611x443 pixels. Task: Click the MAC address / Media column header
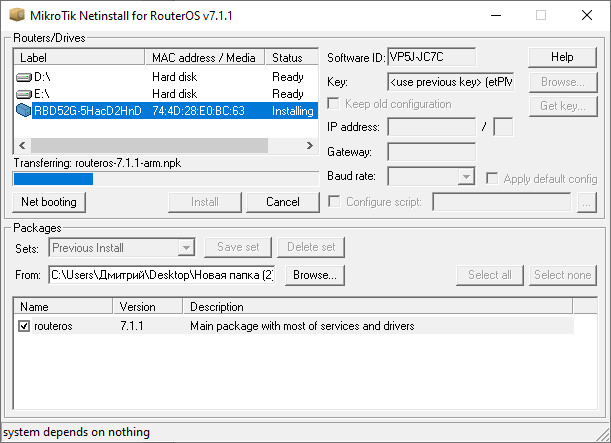point(205,58)
